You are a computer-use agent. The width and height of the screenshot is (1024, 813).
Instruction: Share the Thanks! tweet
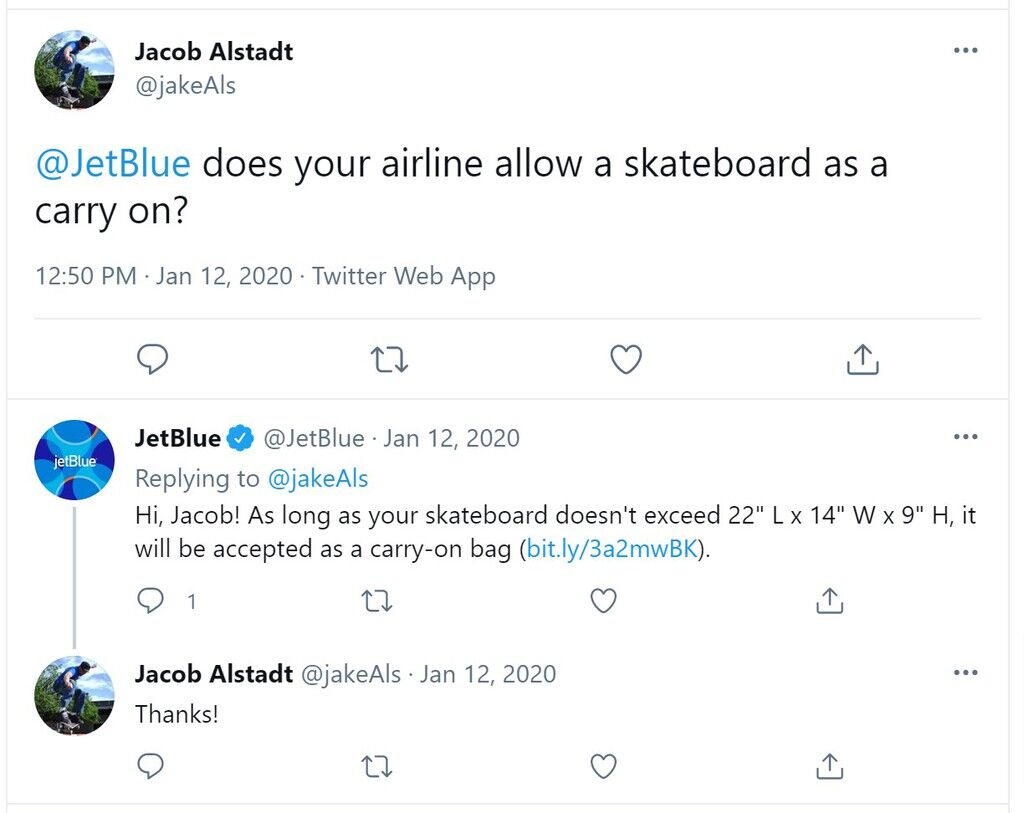829,767
